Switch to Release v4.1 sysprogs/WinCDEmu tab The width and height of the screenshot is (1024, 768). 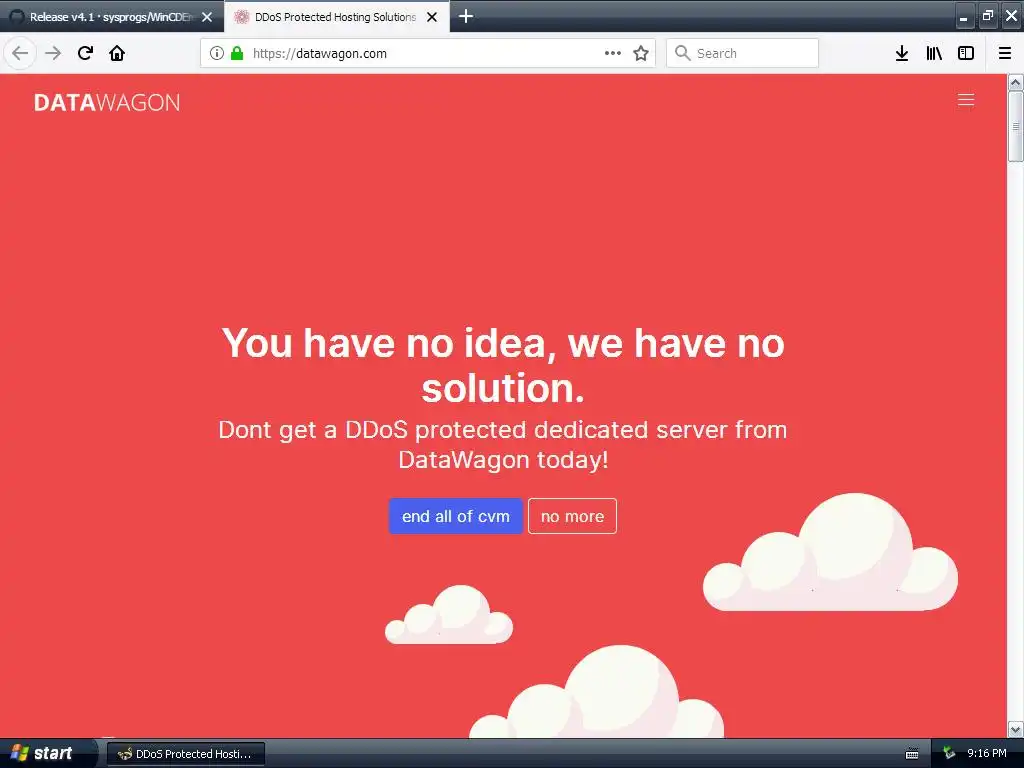tap(112, 17)
